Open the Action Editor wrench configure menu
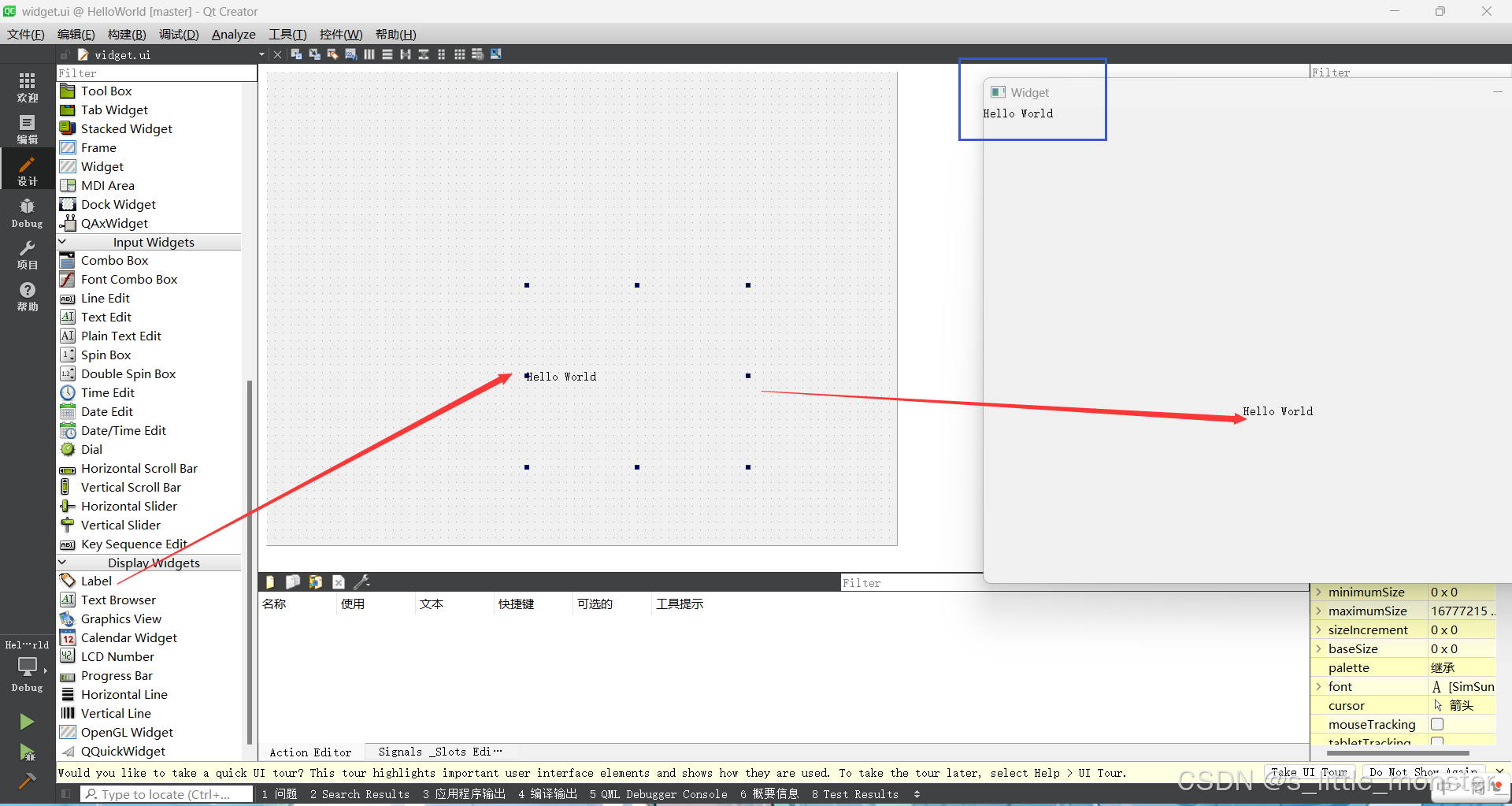The height and width of the screenshot is (806, 1512). (362, 582)
